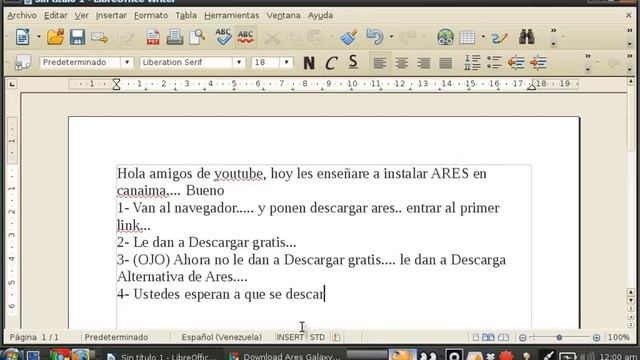Expand standard toolbar overflow chevron
The image size is (640, 360).
(x=553, y=31)
